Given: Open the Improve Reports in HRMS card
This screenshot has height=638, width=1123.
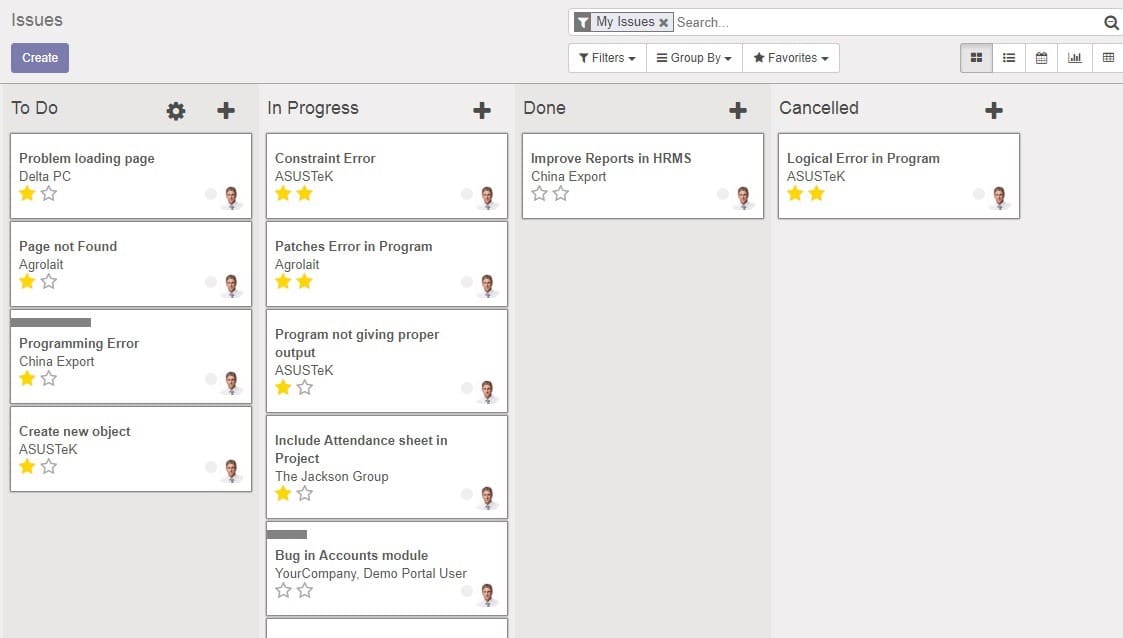Looking at the screenshot, I should [643, 175].
